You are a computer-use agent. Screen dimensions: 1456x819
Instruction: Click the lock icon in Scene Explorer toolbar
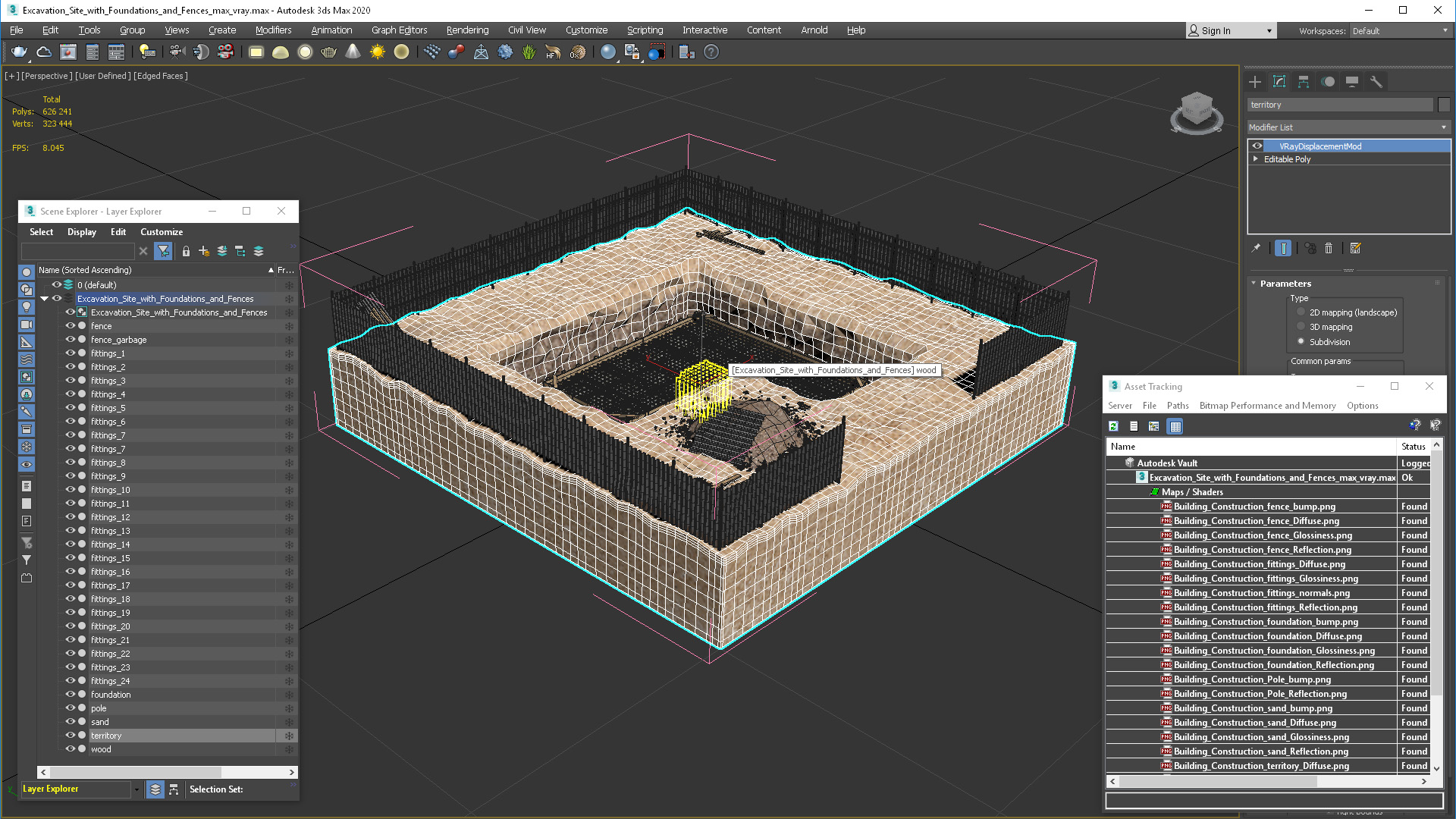186,251
